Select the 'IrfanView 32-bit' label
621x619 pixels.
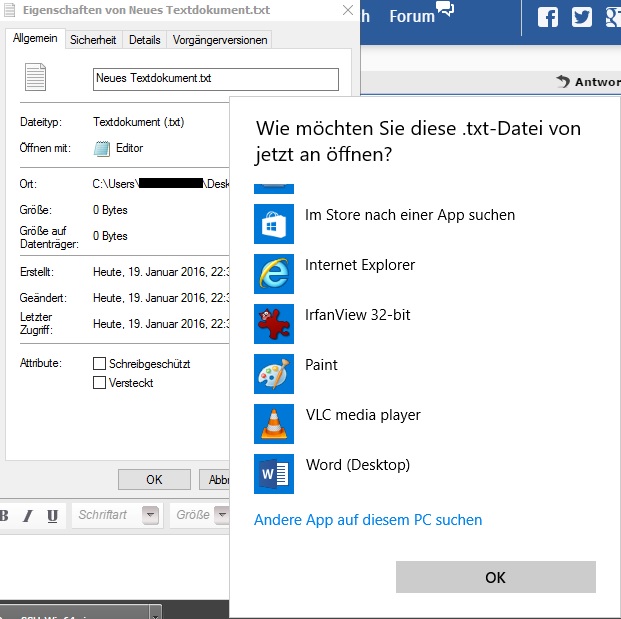point(357,315)
